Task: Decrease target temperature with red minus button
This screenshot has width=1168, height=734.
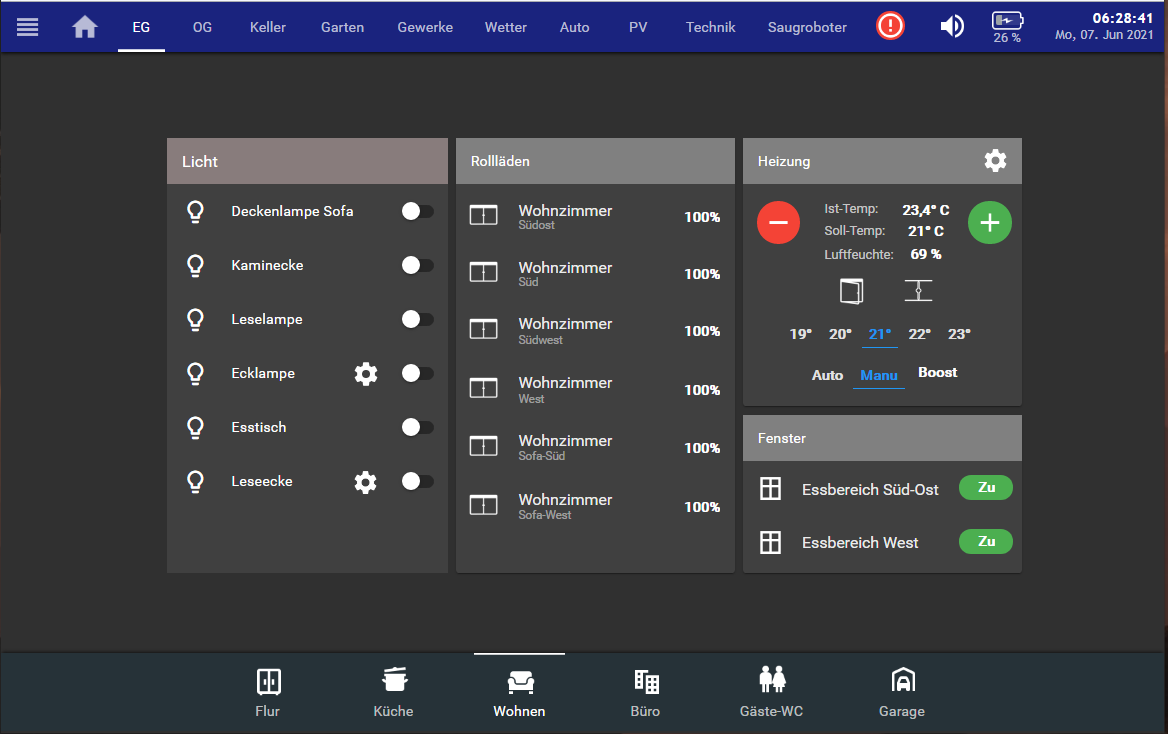Action: click(x=779, y=222)
